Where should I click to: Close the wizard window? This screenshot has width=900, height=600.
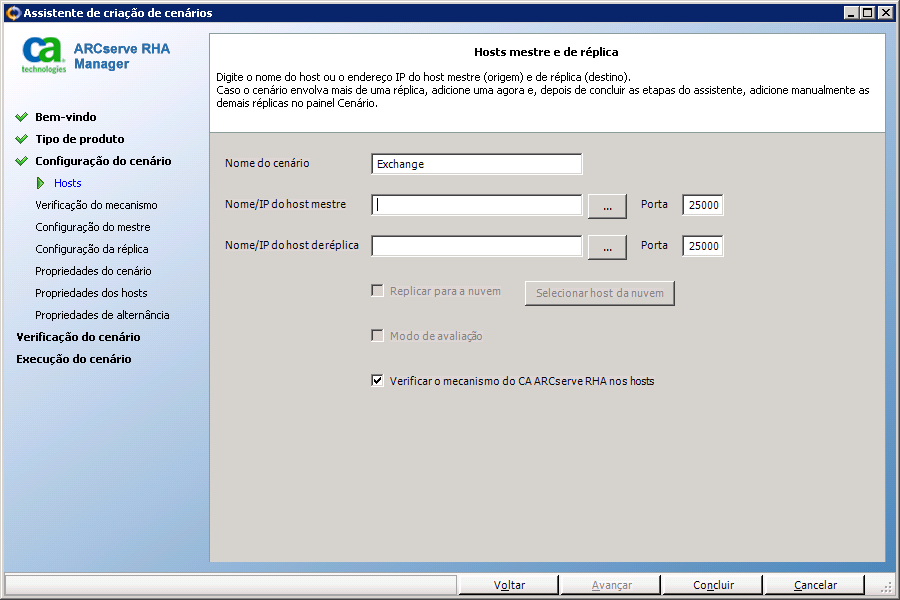coord(885,13)
